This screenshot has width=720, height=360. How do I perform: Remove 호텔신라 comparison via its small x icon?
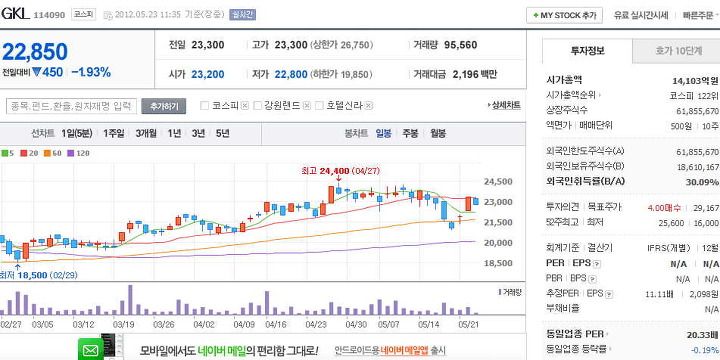[x=369, y=106]
